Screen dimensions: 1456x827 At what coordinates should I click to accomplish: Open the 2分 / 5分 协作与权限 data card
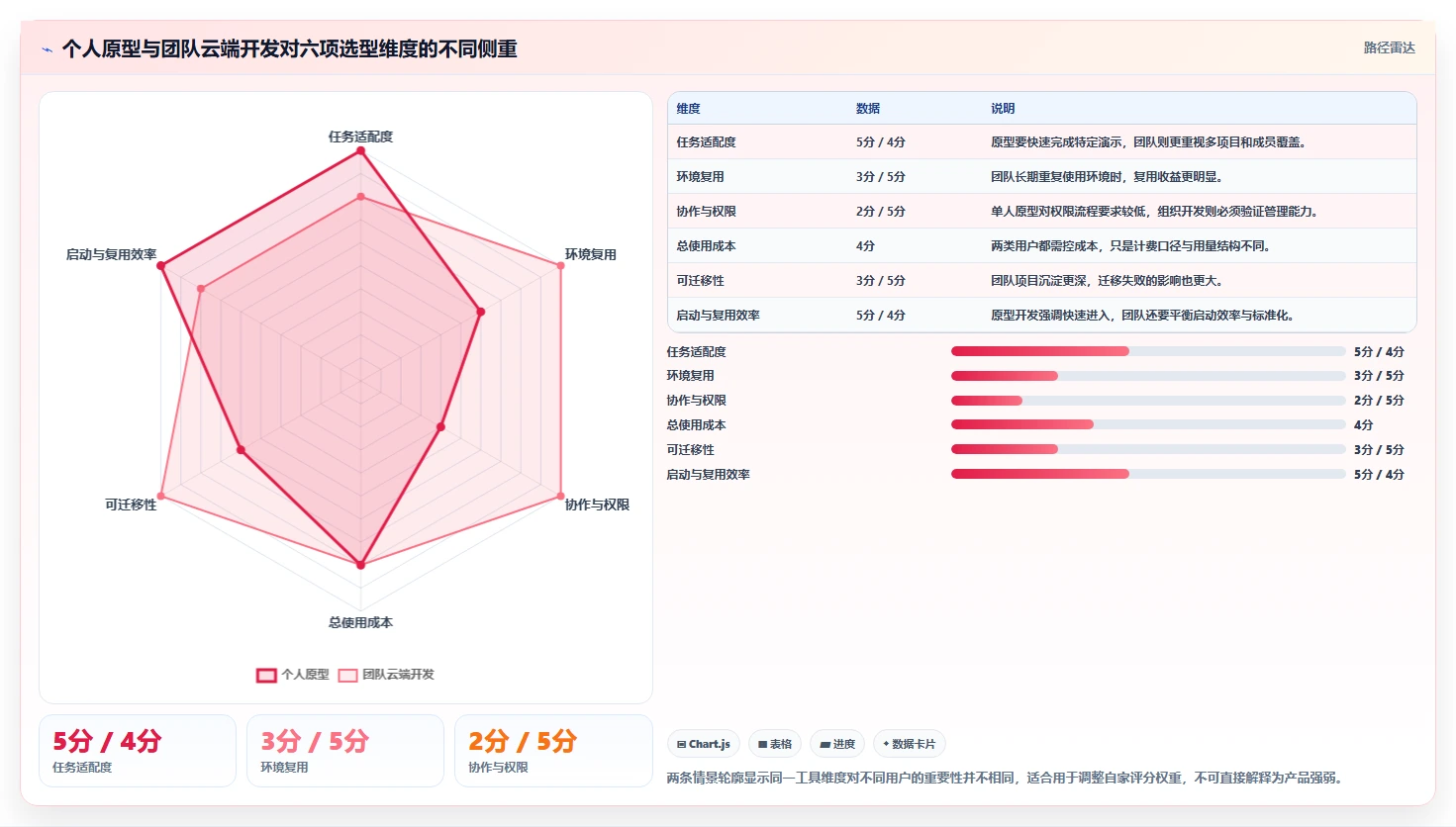[553, 751]
